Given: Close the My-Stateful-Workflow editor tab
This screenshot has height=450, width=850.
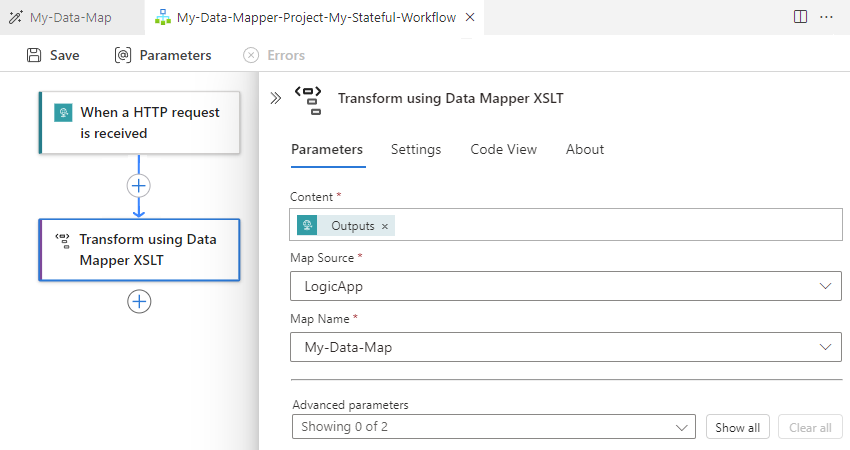Looking at the screenshot, I should (x=470, y=17).
